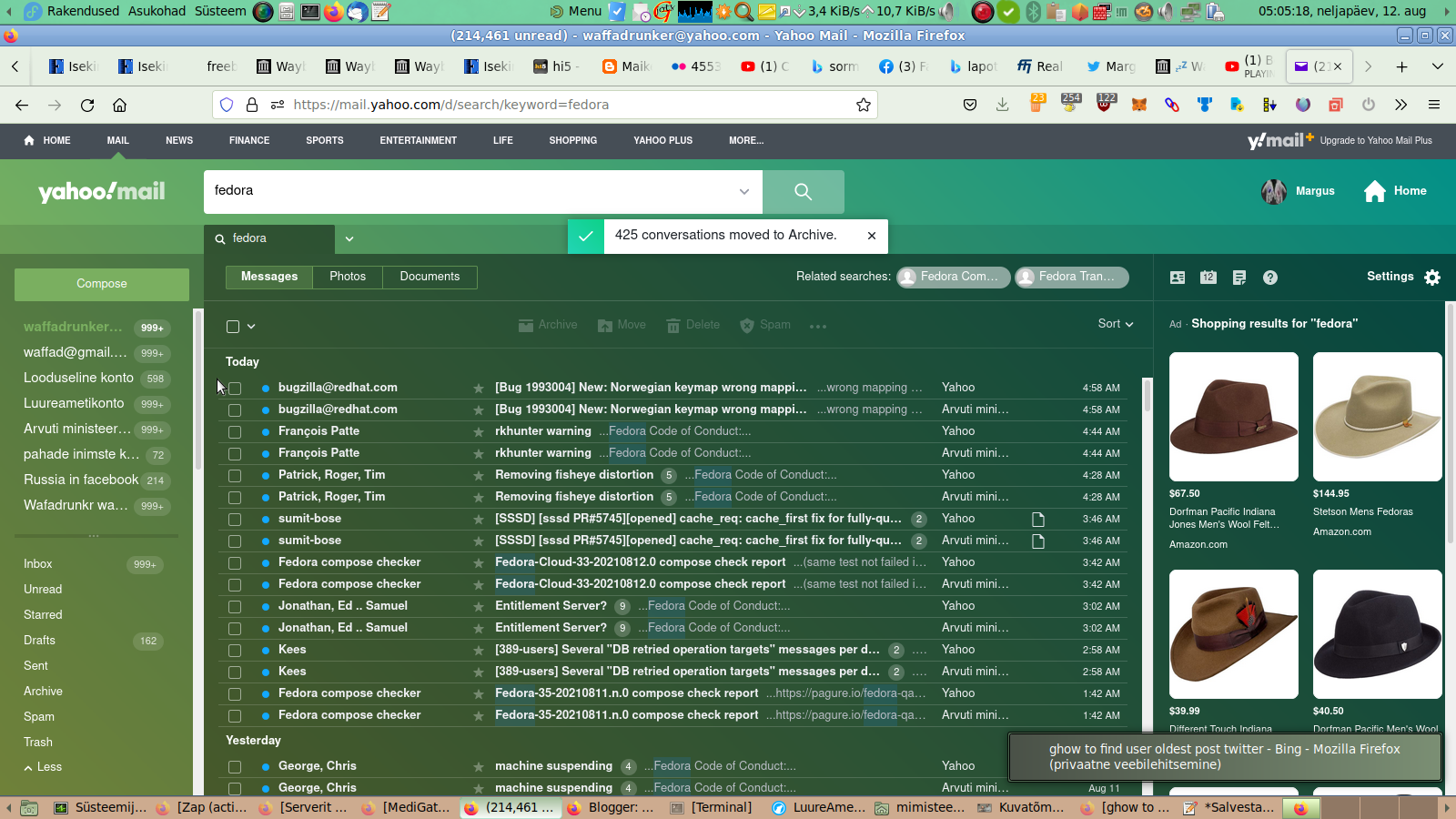1456x819 pixels.
Task: Reload the page in Firefox
Action: click(87, 105)
